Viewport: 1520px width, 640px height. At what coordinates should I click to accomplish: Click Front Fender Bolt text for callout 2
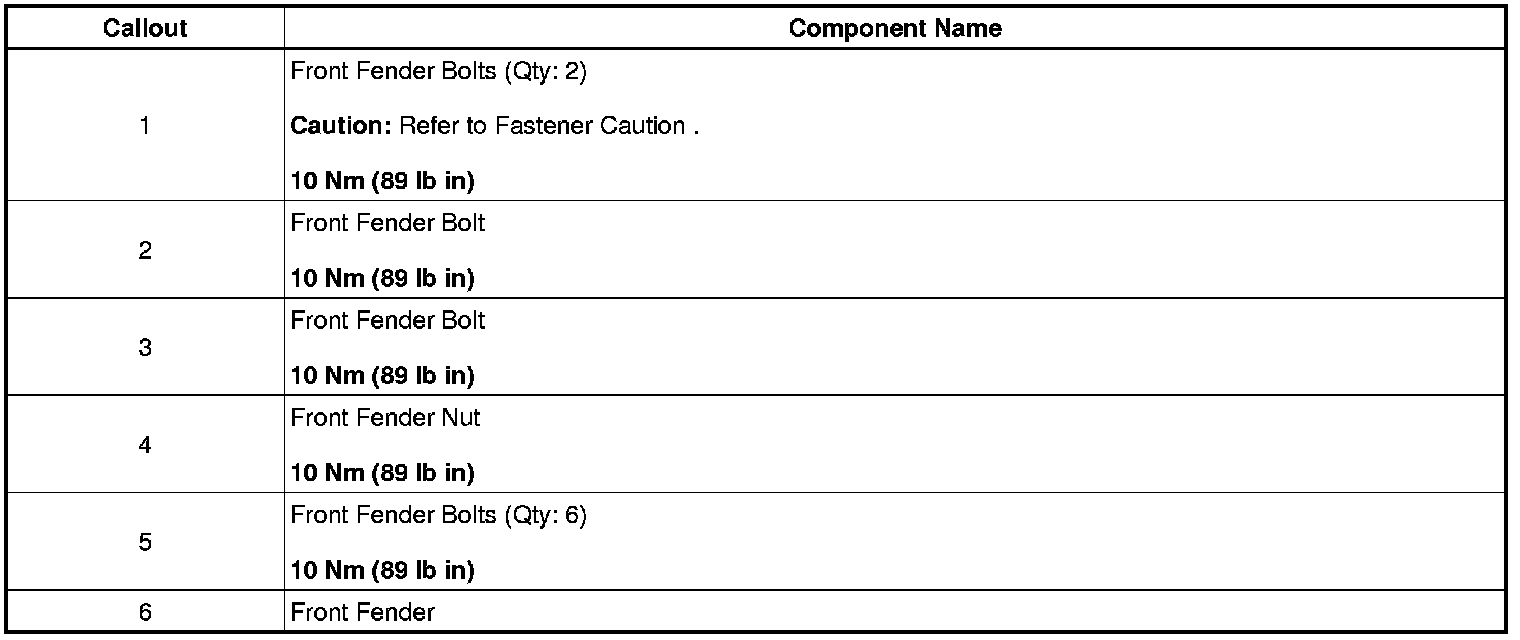click(387, 223)
